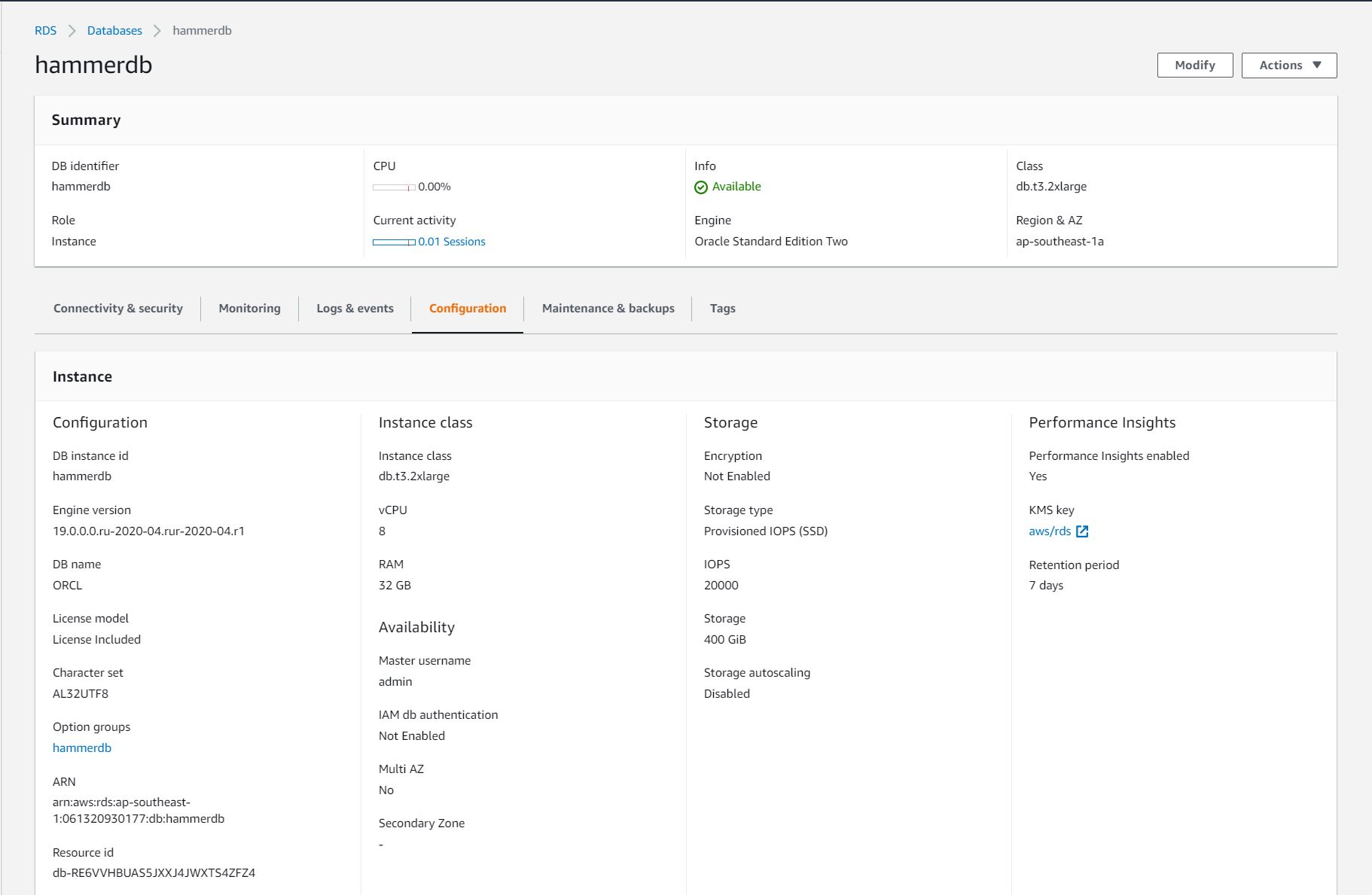Switch to the Connectivity & security tab
1372x895 pixels.
(x=118, y=309)
